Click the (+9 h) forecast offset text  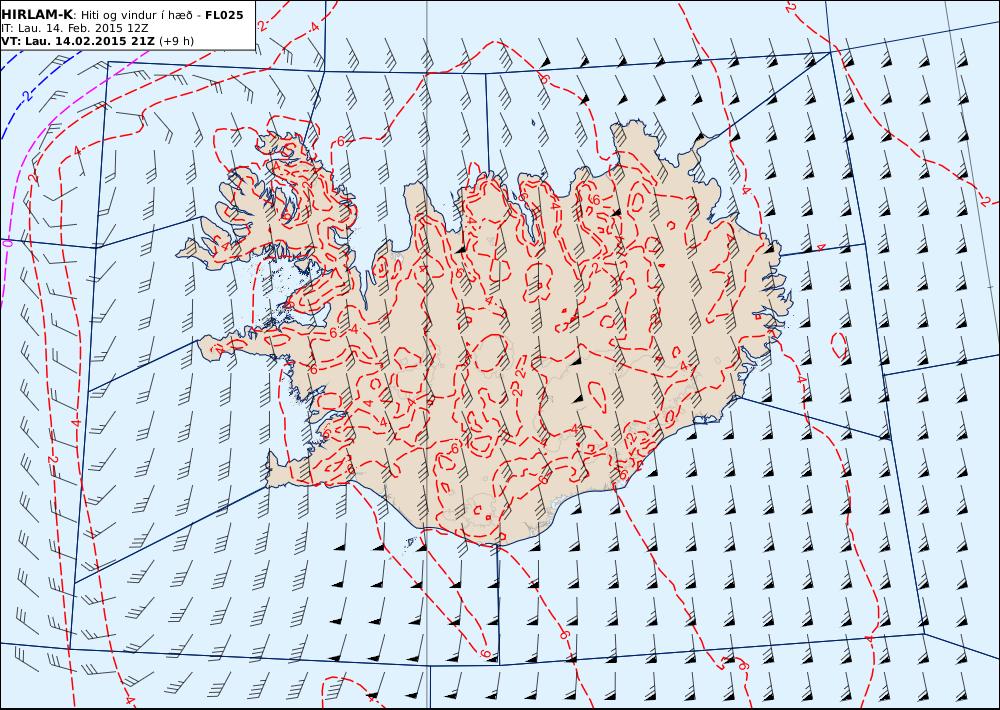pos(177,41)
